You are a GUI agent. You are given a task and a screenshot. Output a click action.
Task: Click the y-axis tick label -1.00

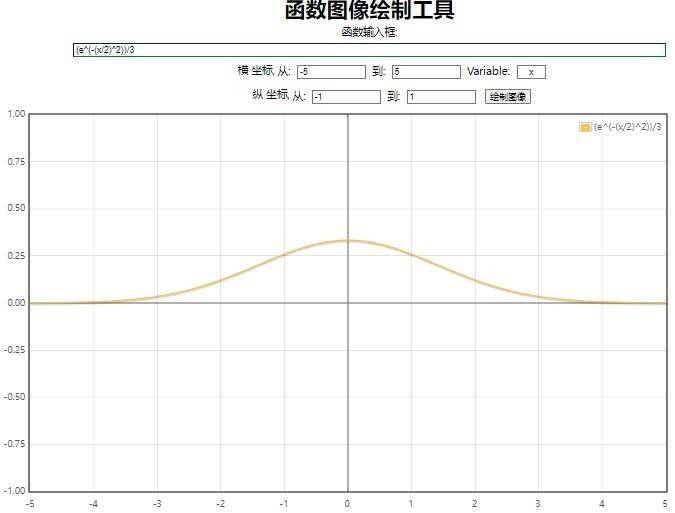tap(15, 491)
